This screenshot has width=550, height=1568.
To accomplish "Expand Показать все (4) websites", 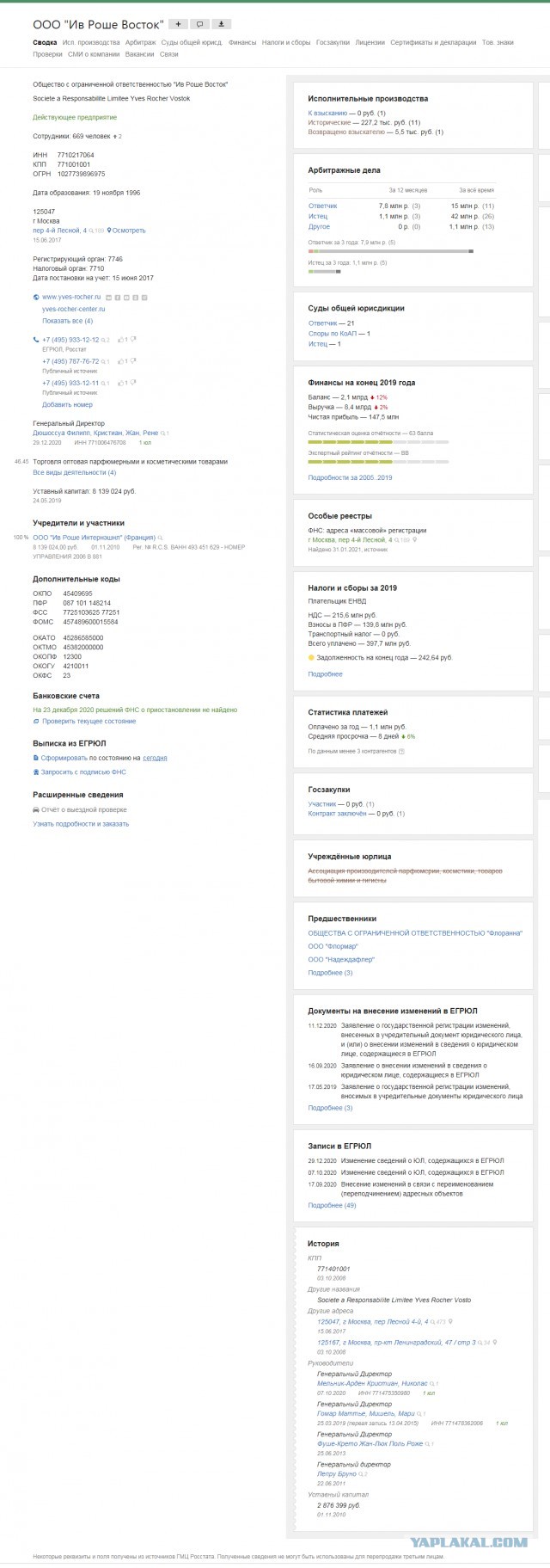I will (x=67, y=320).
